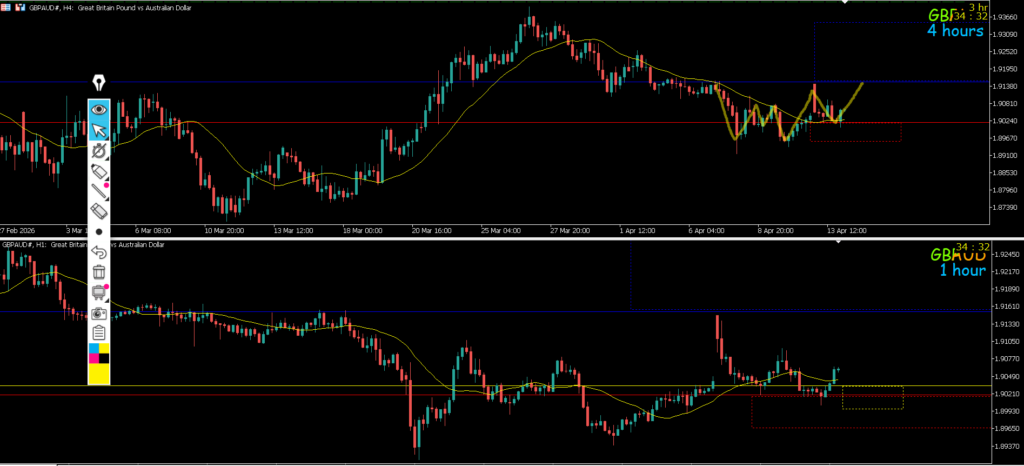Click the pen nib handle above toolbar
The image size is (1024, 466).
tap(99, 83)
